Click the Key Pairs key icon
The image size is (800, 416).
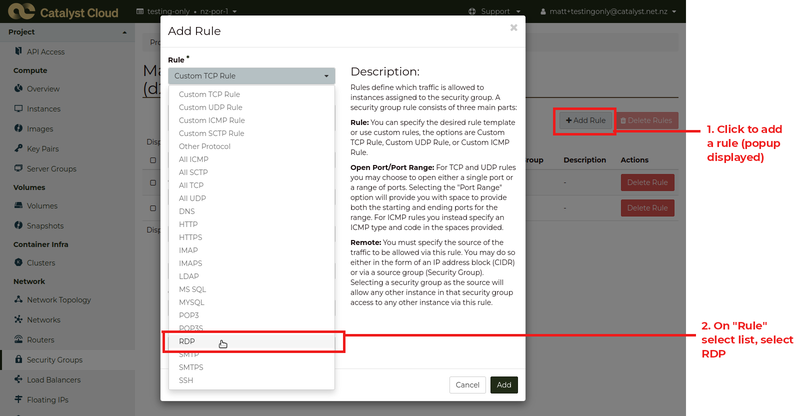point(18,148)
